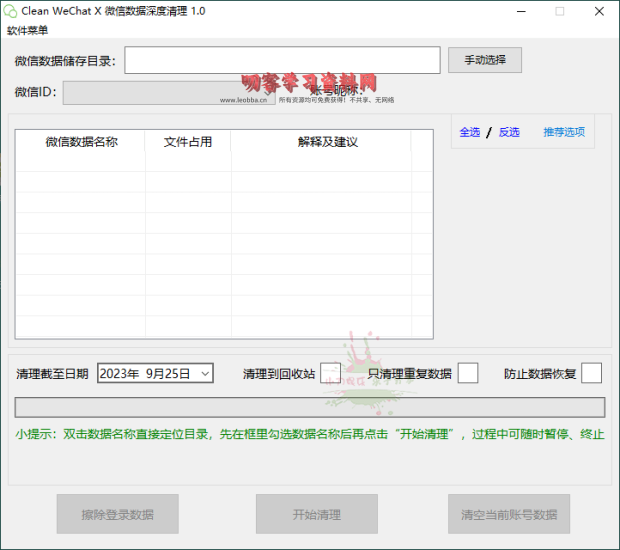Screen dimensions: 620x550
Task: Open the 微信ID dropdown
Action: [x=169, y=93]
